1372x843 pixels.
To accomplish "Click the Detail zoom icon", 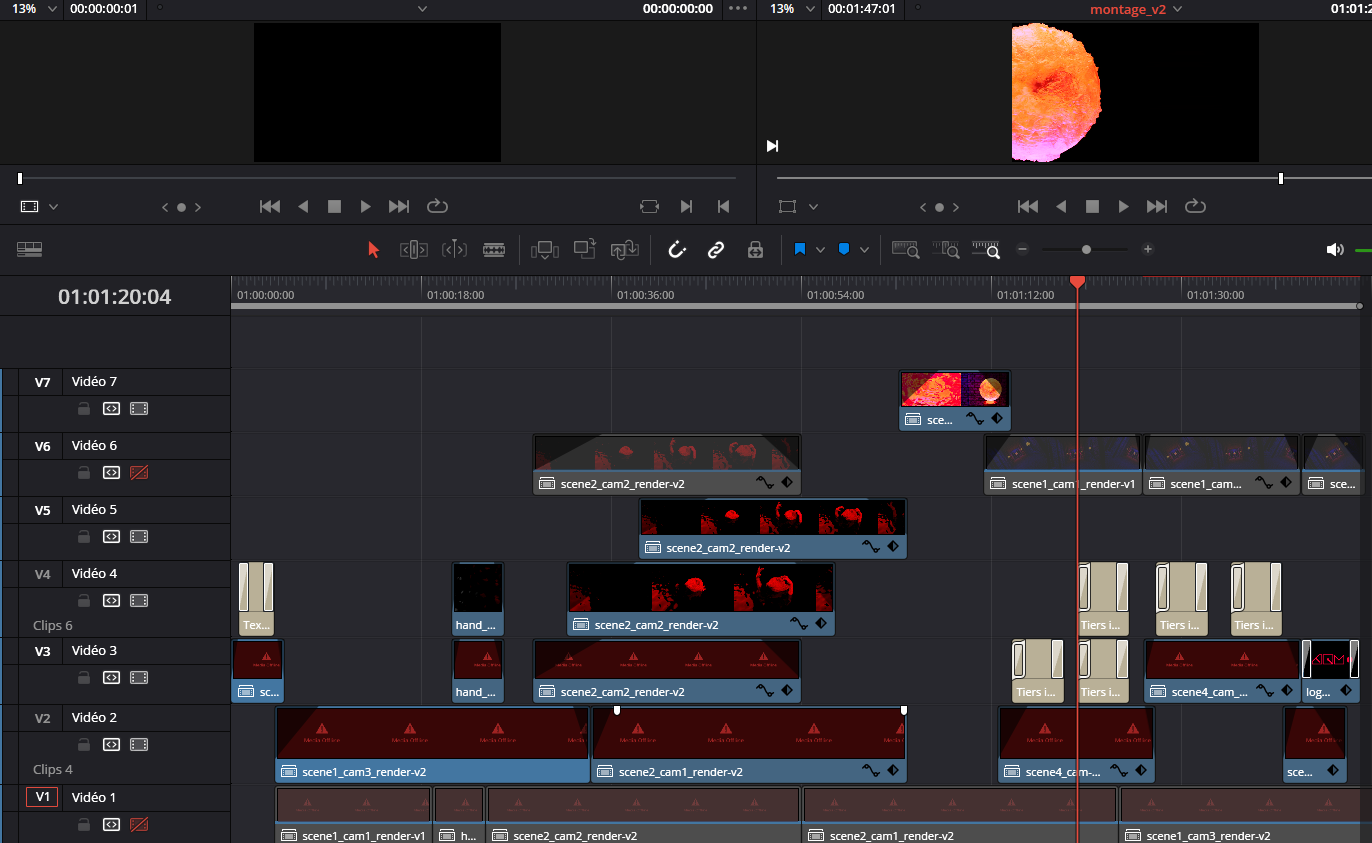I will coord(946,250).
